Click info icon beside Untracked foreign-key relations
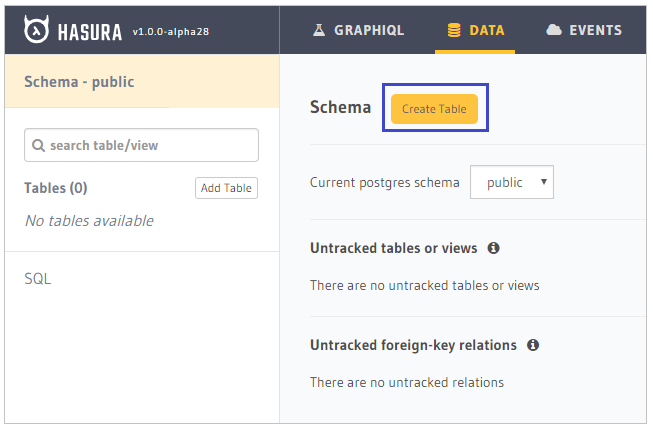653x430 pixels. [x=533, y=345]
